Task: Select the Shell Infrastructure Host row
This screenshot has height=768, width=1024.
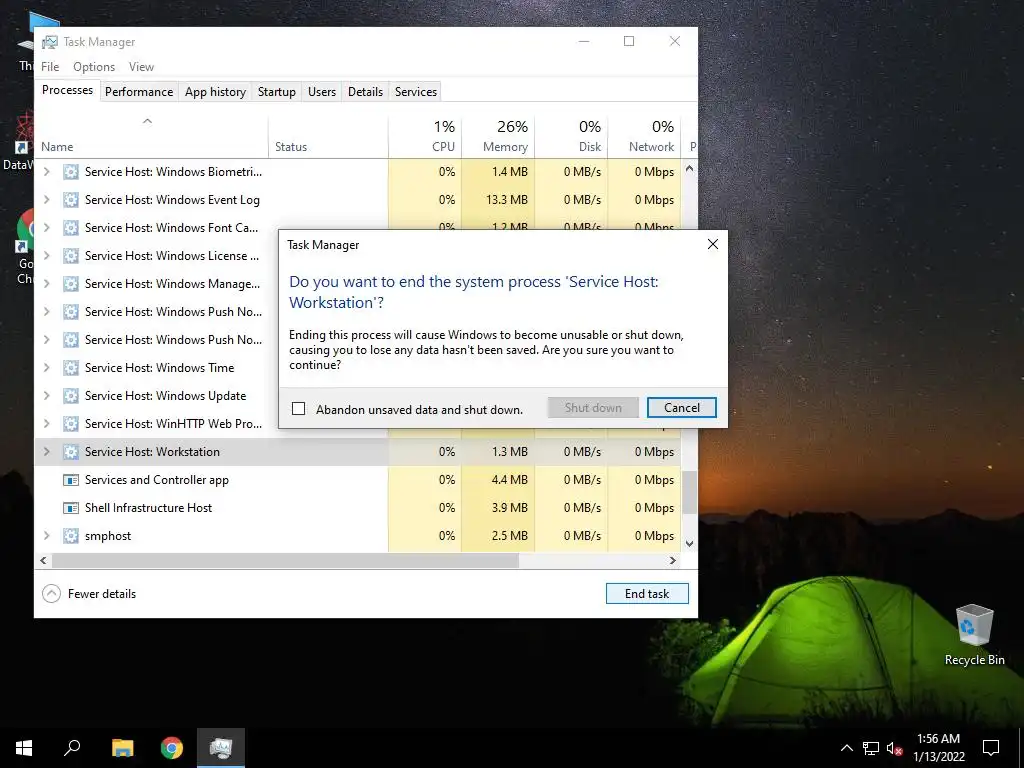Action: click(358, 508)
